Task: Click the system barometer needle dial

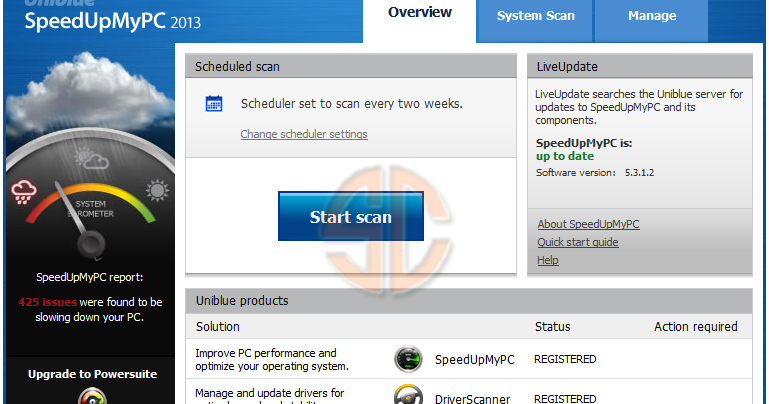Action: tap(91, 244)
